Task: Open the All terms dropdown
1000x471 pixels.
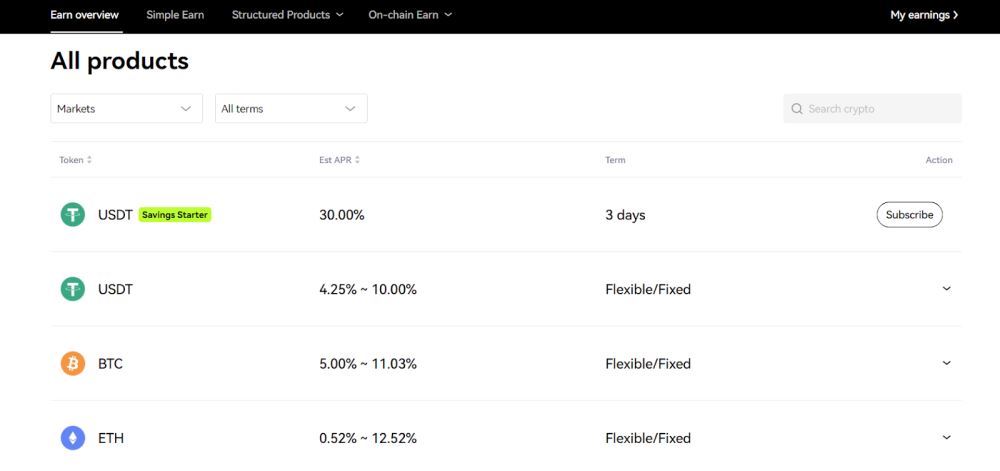Action: click(291, 109)
